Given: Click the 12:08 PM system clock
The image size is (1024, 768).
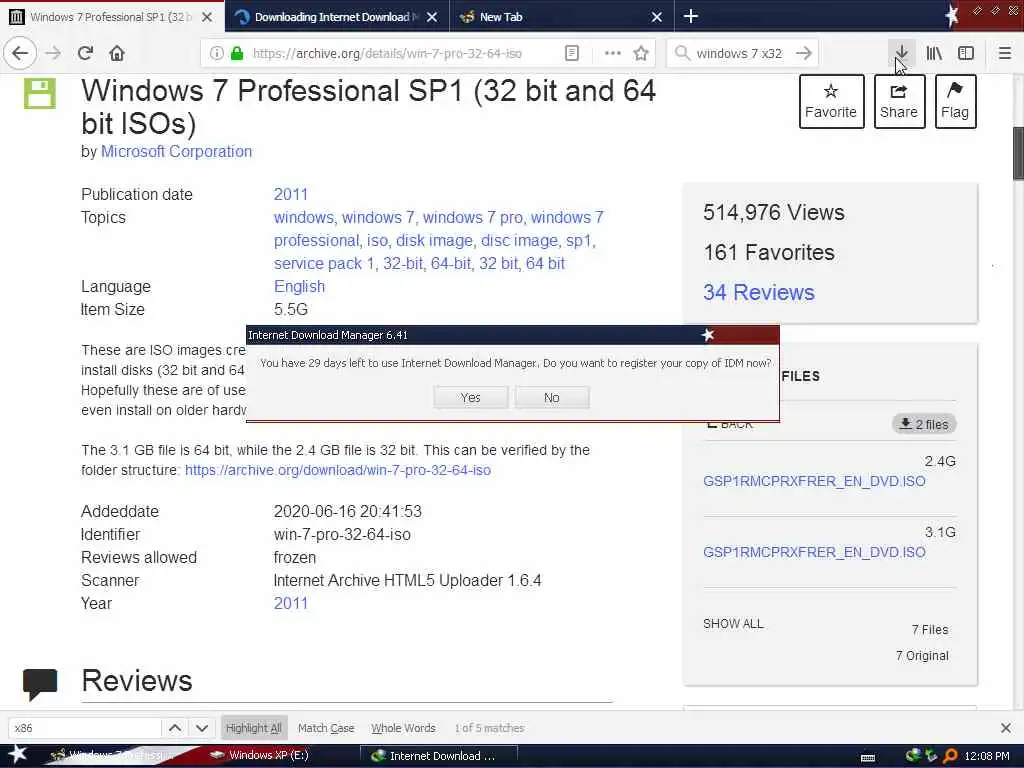Looking at the screenshot, I should click(x=987, y=756).
